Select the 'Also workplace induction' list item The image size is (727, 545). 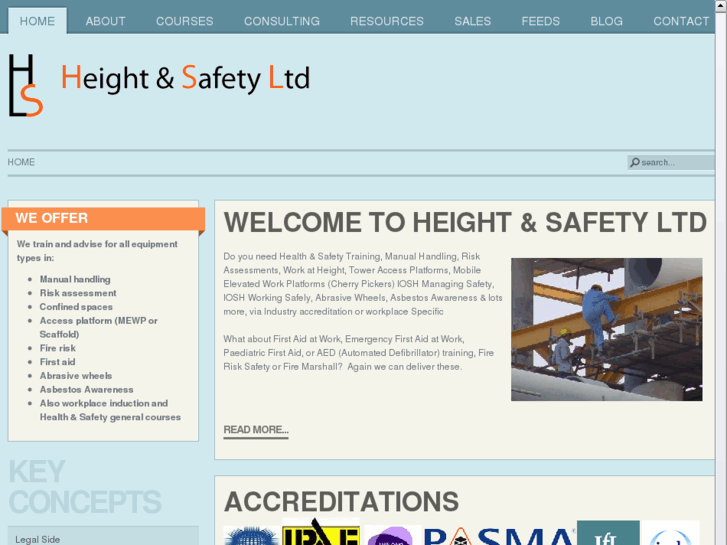(x=110, y=410)
